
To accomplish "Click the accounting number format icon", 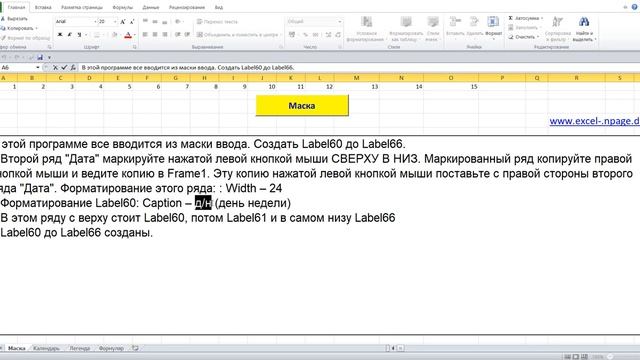I will point(292,35).
